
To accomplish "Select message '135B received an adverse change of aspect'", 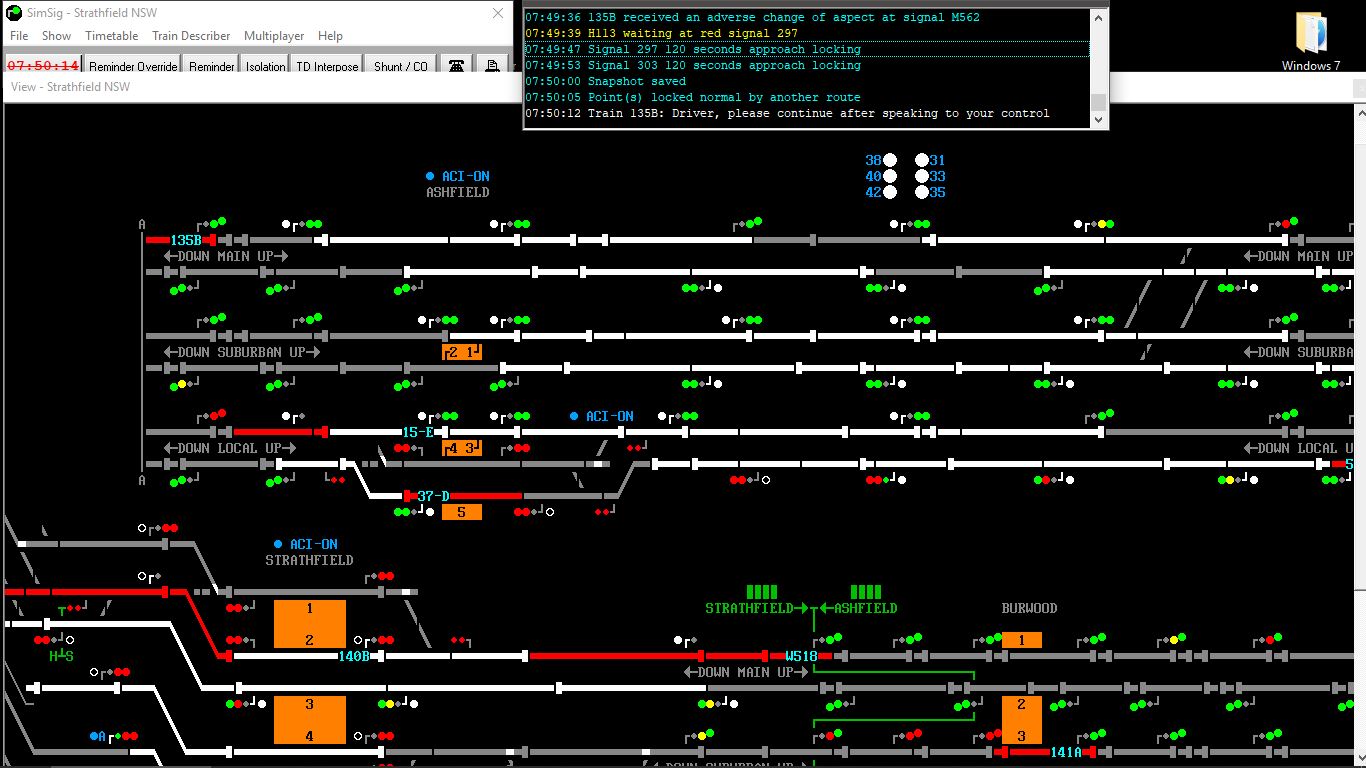I will (x=806, y=17).
